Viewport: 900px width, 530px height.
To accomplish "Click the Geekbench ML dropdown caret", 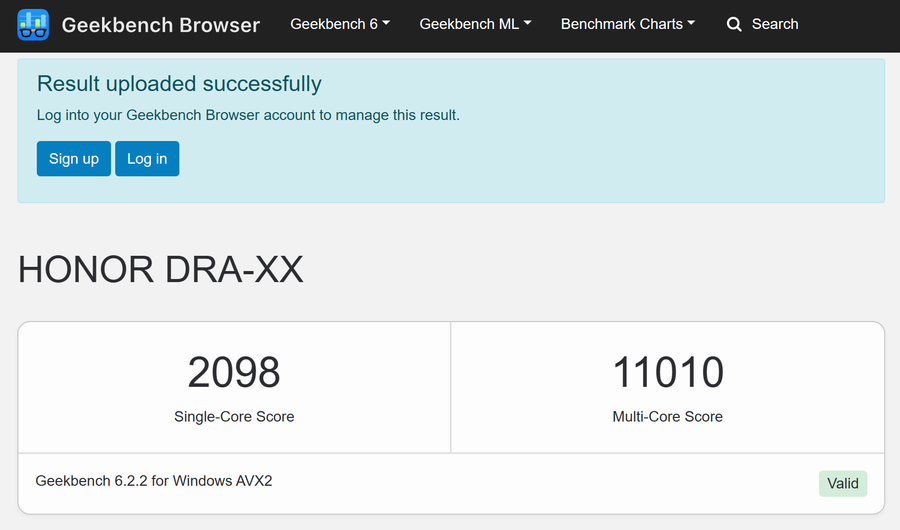I will (x=527, y=23).
